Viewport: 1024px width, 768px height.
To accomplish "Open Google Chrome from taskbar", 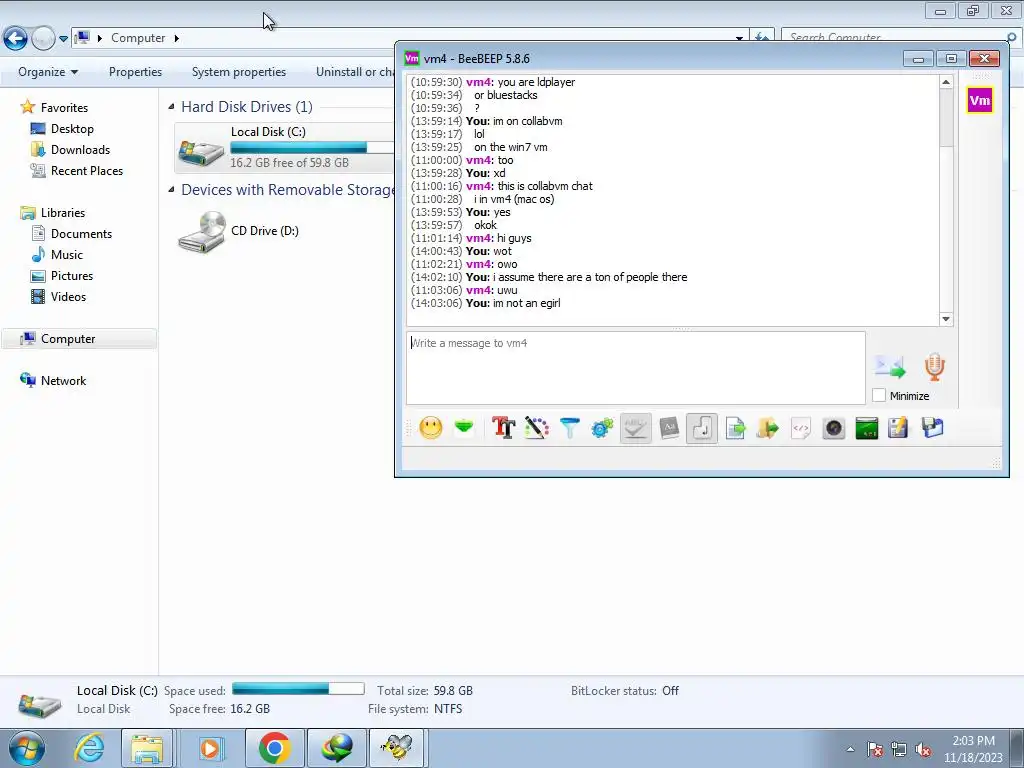I will tap(274, 748).
